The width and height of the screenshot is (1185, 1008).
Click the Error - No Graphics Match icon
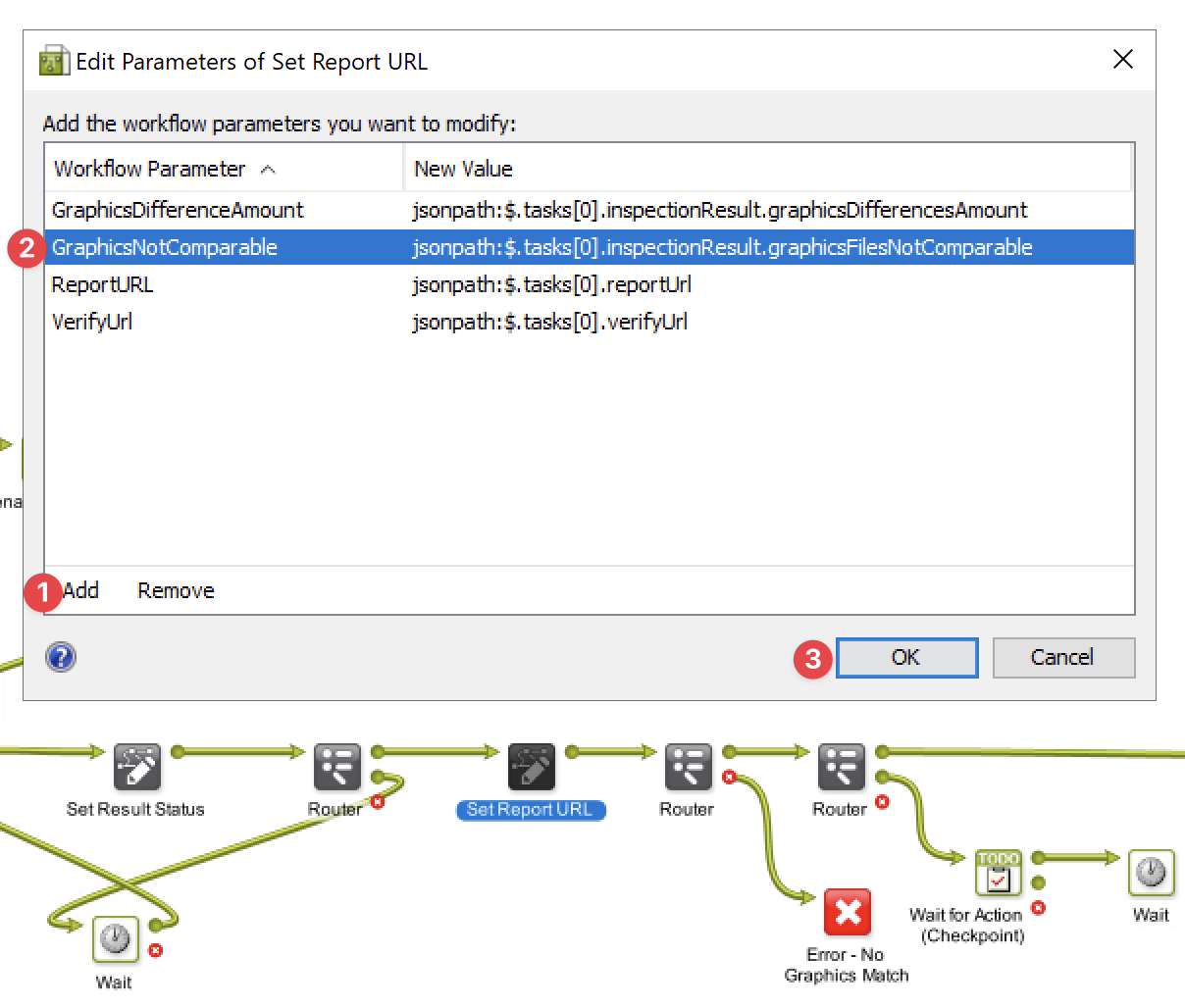(847, 913)
